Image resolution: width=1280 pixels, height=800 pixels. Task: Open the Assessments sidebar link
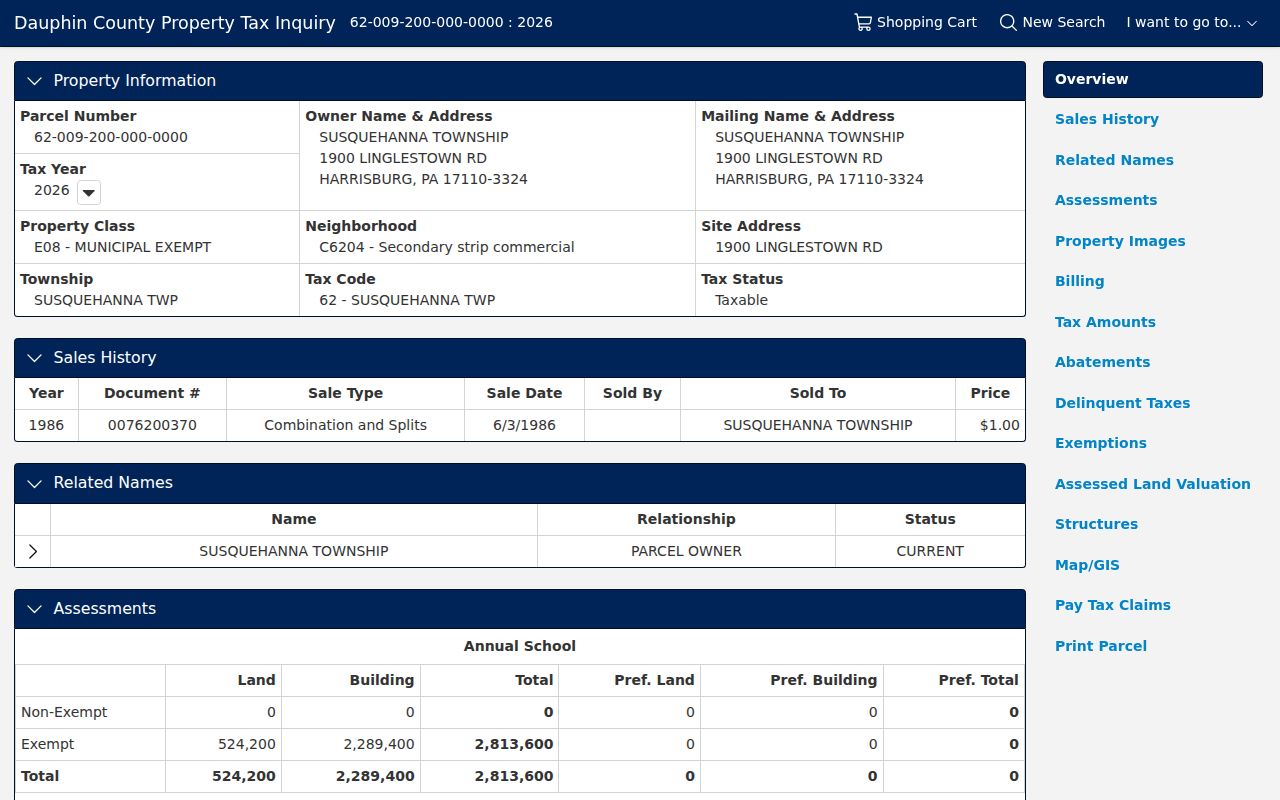pyautogui.click(x=1105, y=200)
